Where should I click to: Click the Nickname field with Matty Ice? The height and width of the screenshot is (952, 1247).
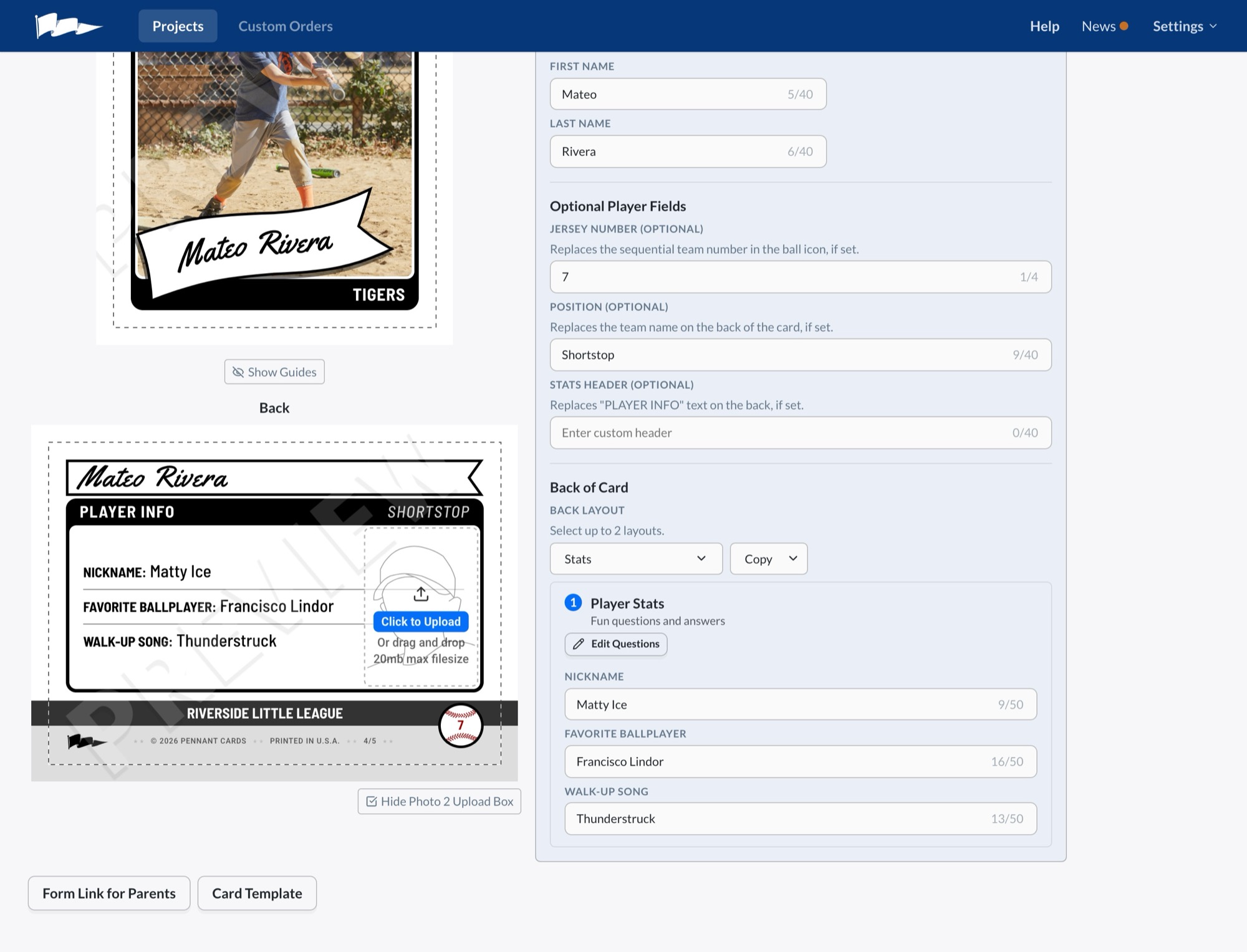[x=801, y=704]
